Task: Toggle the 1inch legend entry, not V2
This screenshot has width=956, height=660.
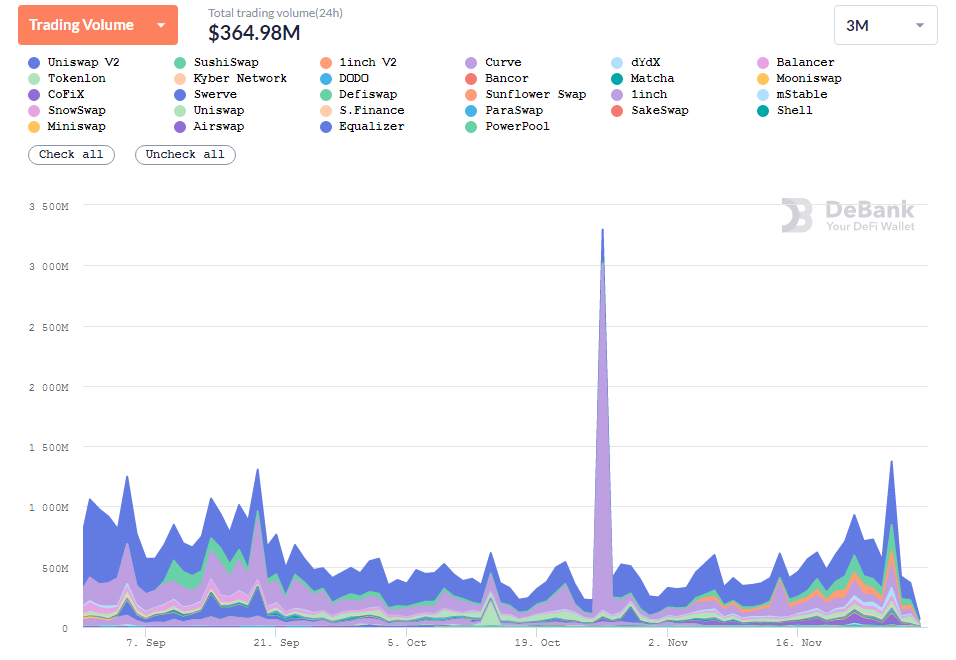Action: (x=639, y=94)
